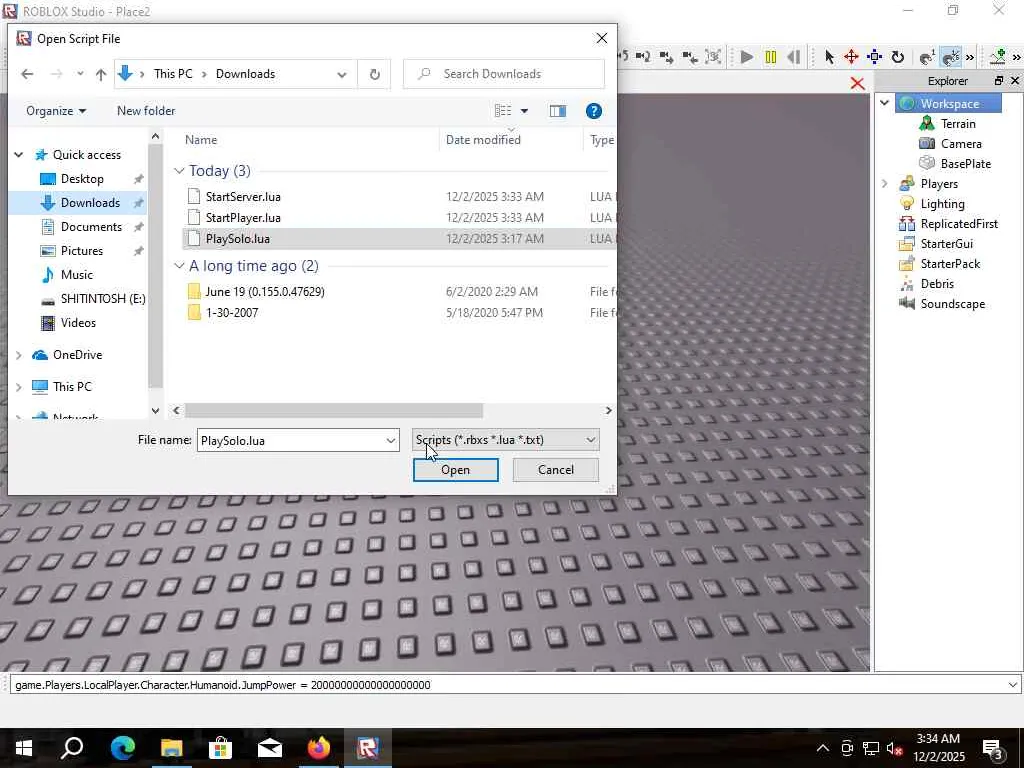Undock the Explorer panel
The image size is (1024, 768).
(999, 80)
